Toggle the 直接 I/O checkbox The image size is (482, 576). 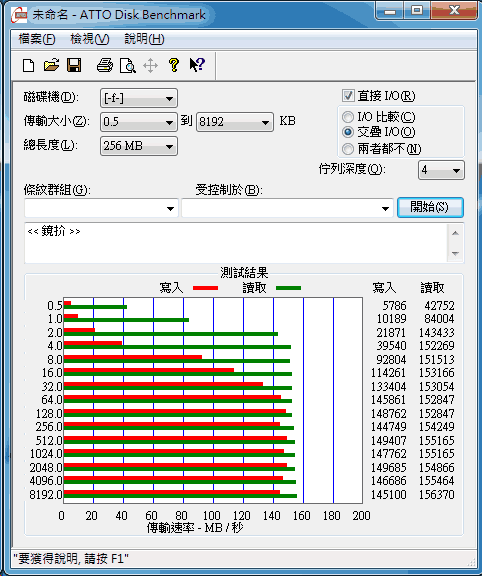(348, 96)
